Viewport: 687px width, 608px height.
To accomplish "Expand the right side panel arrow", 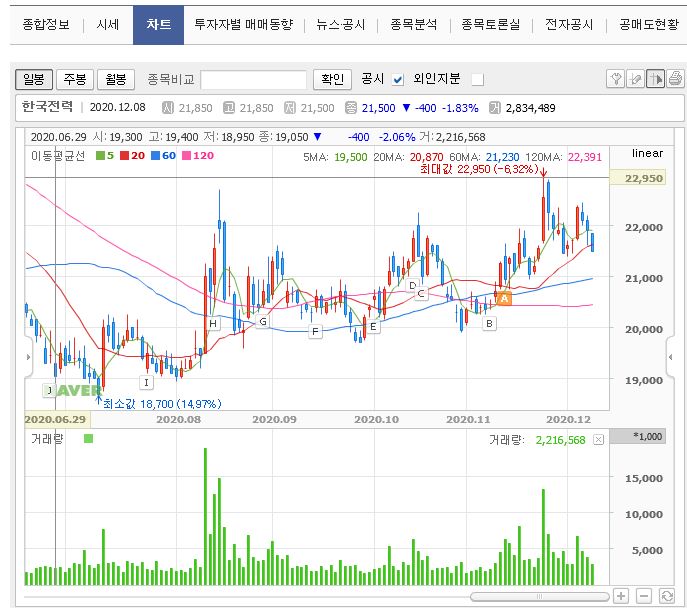I will [670, 357].
